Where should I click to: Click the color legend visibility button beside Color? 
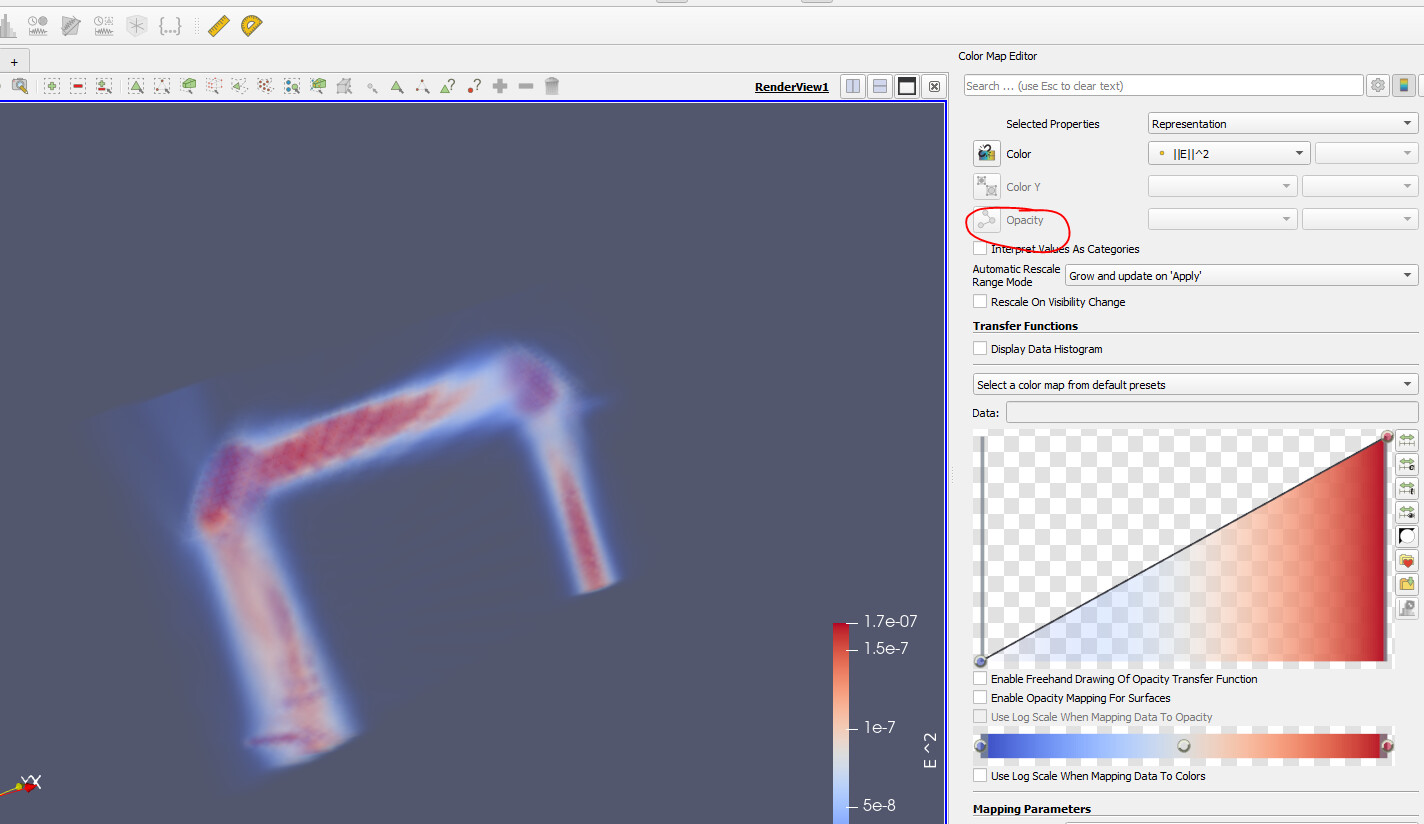986,154
